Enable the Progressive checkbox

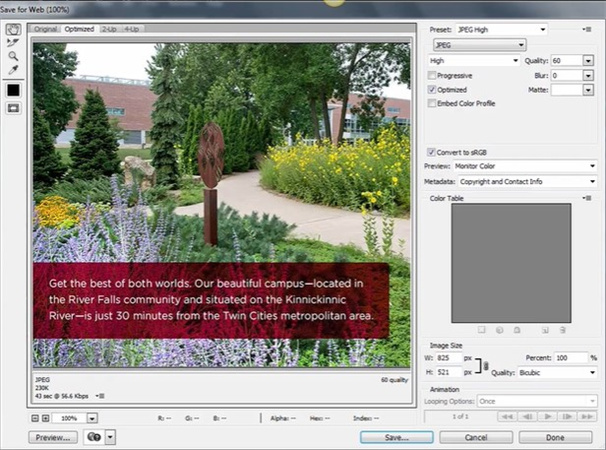432,75
